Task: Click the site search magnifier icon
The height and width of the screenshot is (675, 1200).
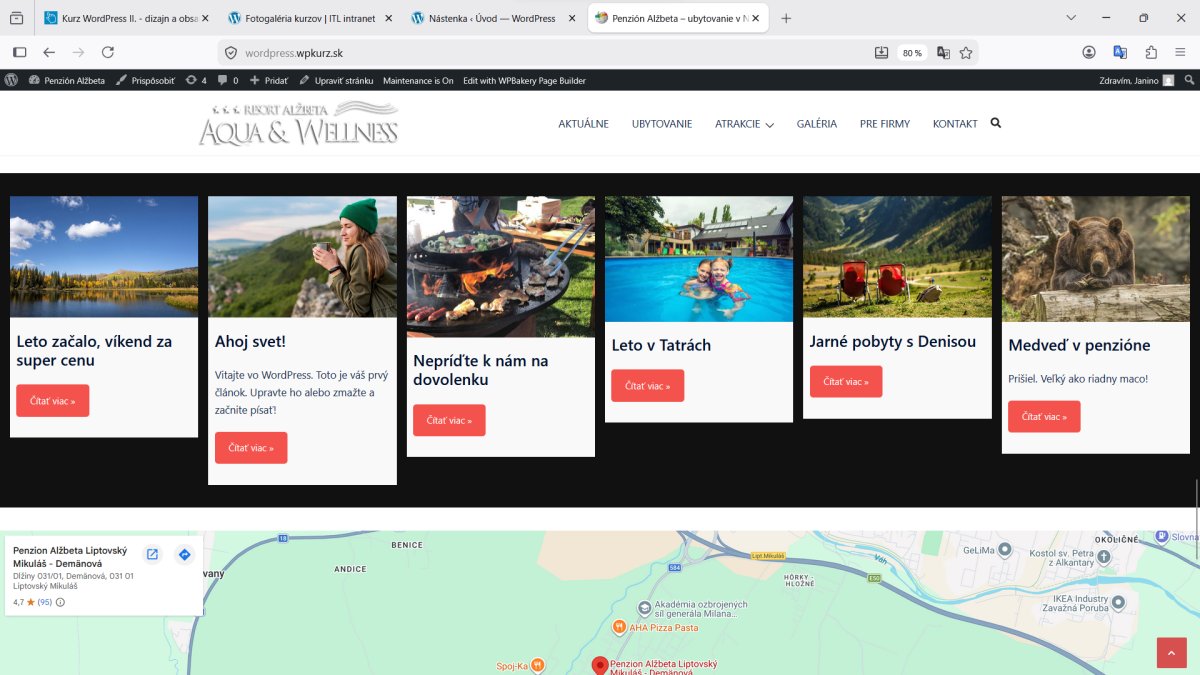Action: 995,123
